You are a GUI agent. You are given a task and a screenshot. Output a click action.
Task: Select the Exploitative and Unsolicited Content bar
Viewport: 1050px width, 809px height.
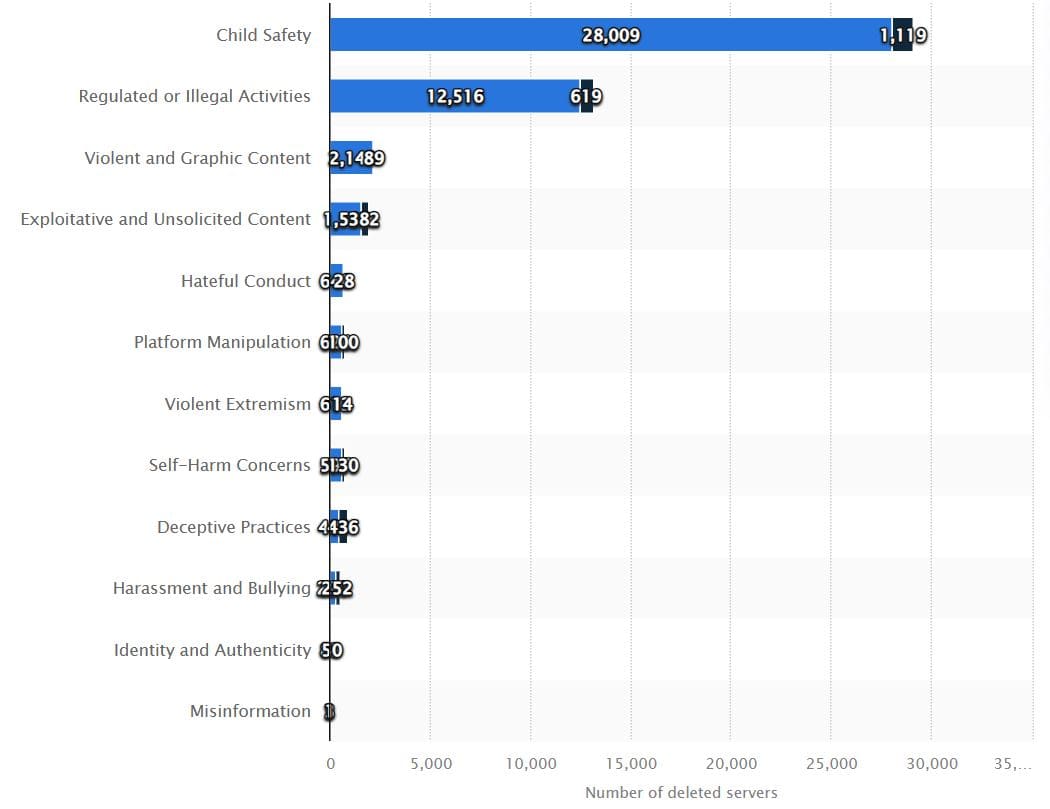pyautogui.click(x=345, y=219)
